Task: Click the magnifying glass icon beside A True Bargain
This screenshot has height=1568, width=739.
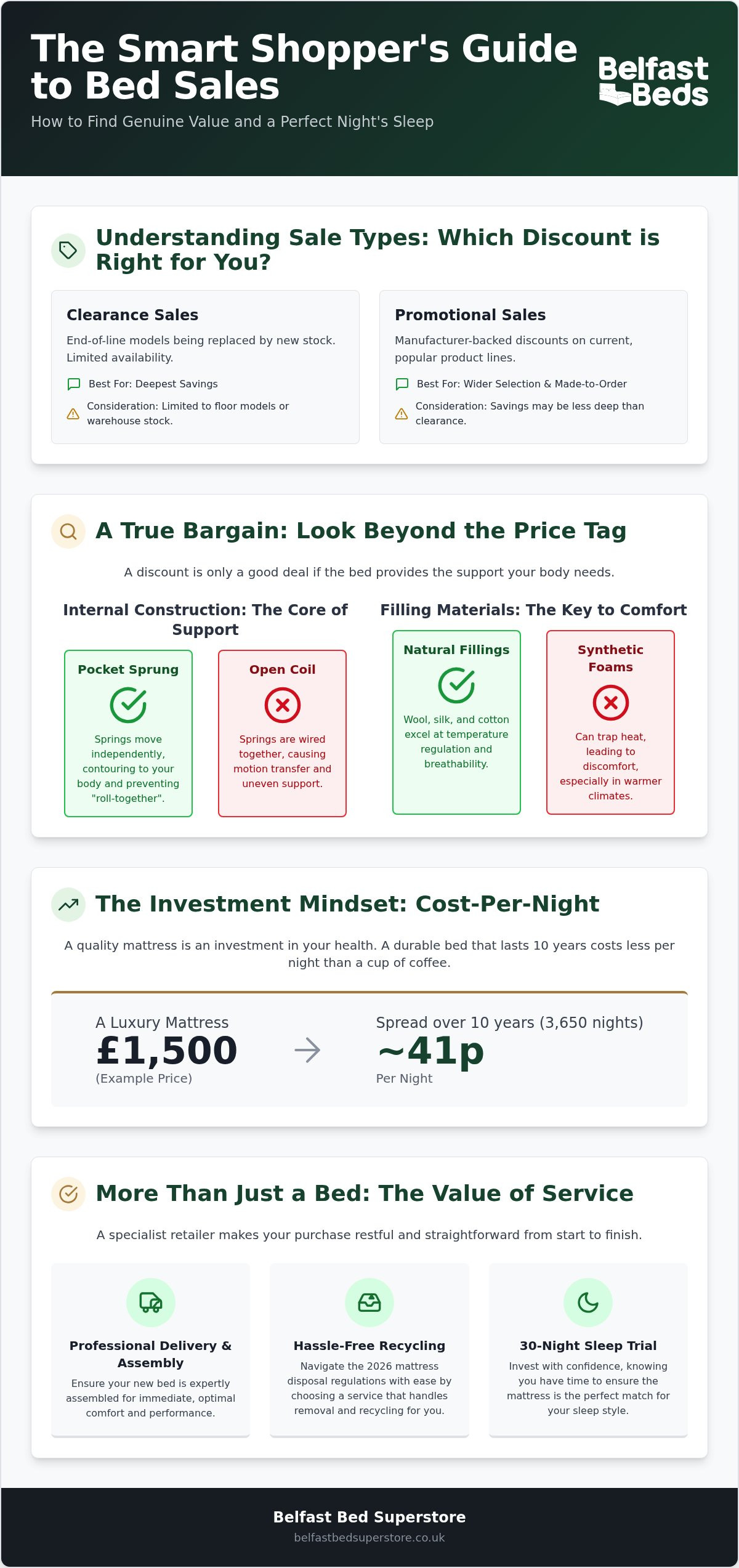Action: pyautogui.click(x=68, y=531)
